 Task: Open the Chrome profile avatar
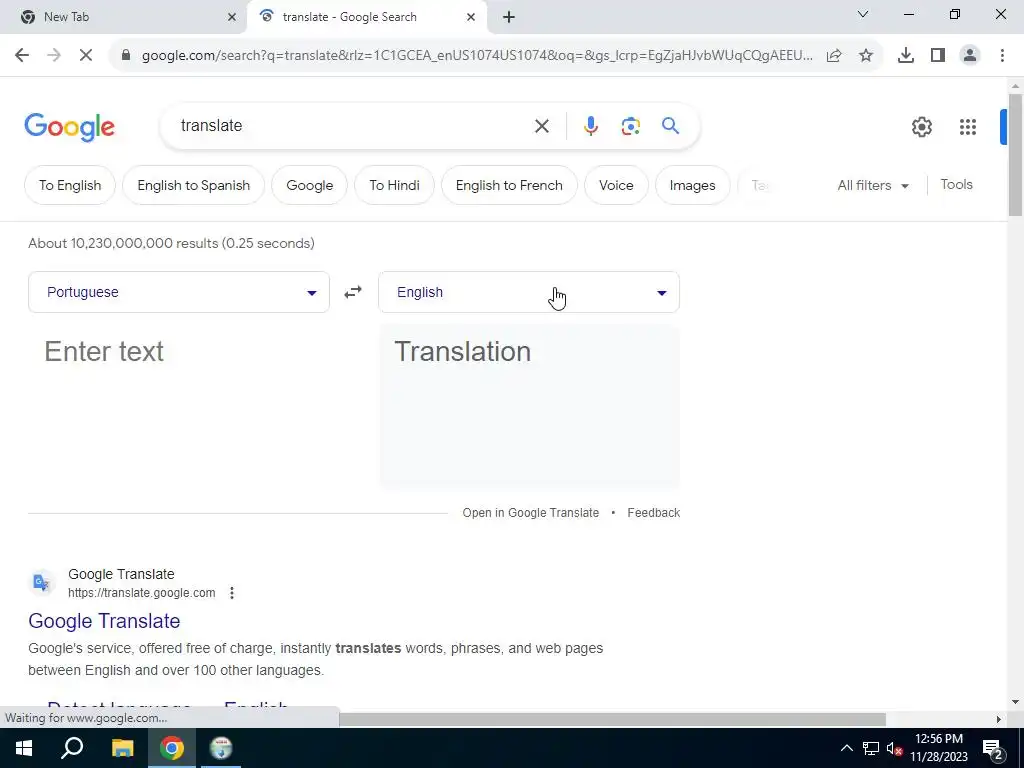coord(970,56)
